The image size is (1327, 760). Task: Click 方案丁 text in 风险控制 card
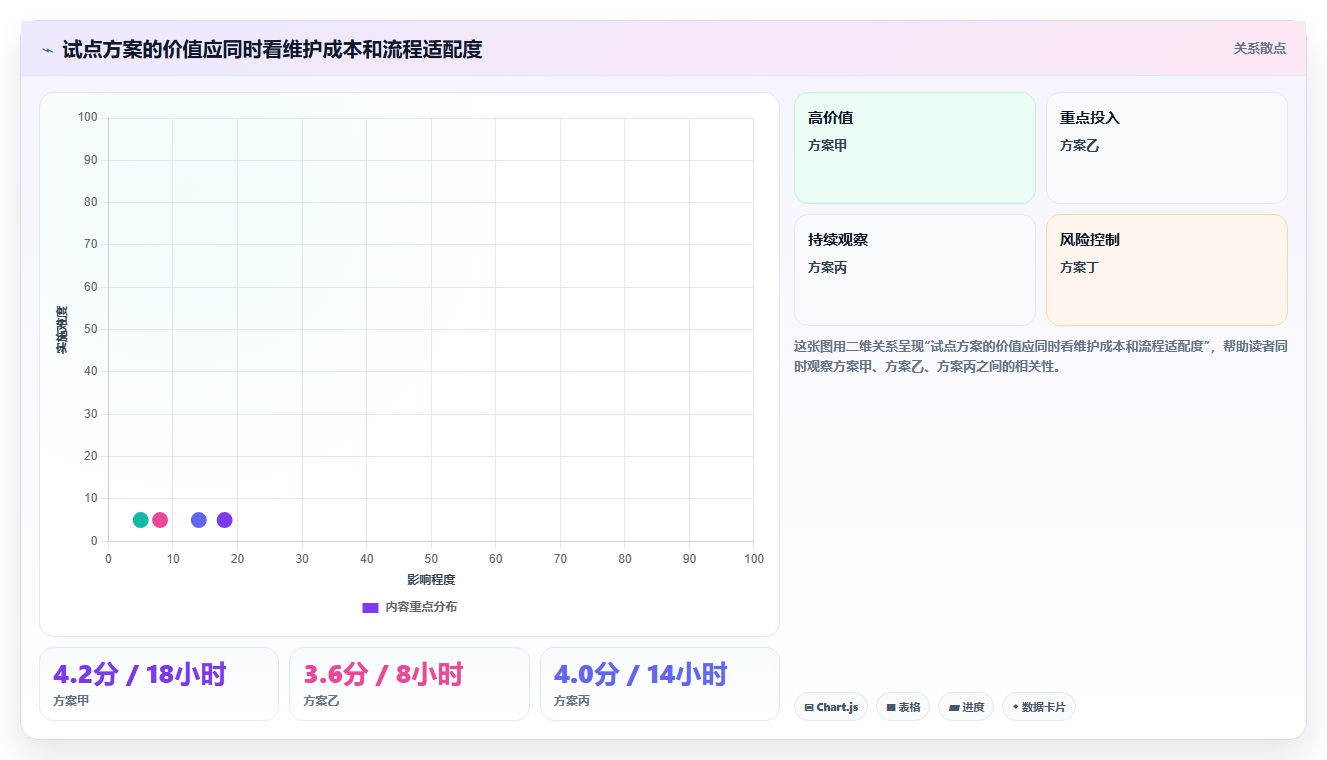tap(1080, 268)
